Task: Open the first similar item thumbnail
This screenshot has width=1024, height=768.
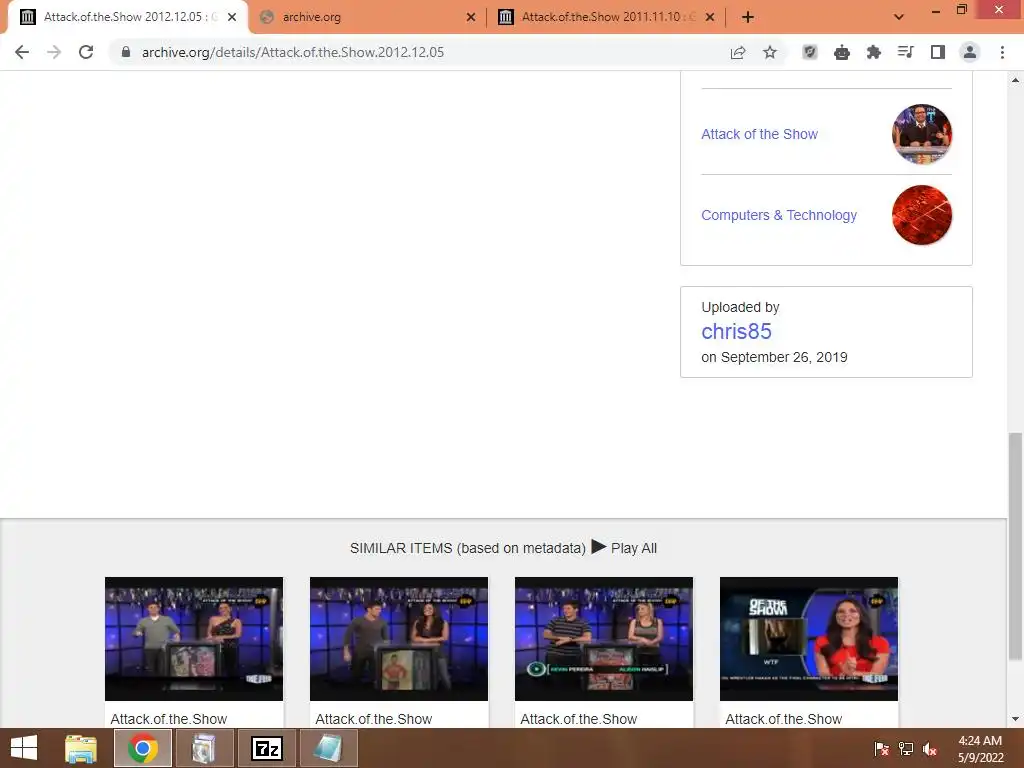Action: [194, 639]
